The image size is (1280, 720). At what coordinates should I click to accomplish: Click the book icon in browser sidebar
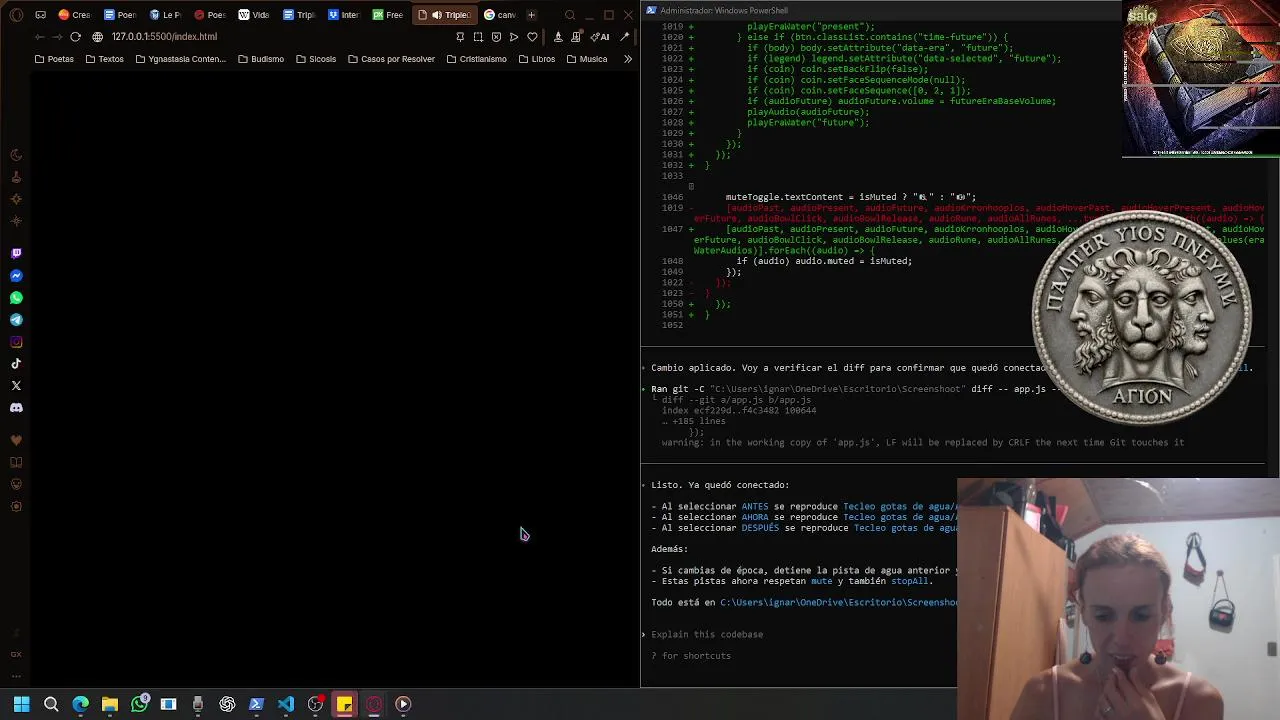[16, 462]
